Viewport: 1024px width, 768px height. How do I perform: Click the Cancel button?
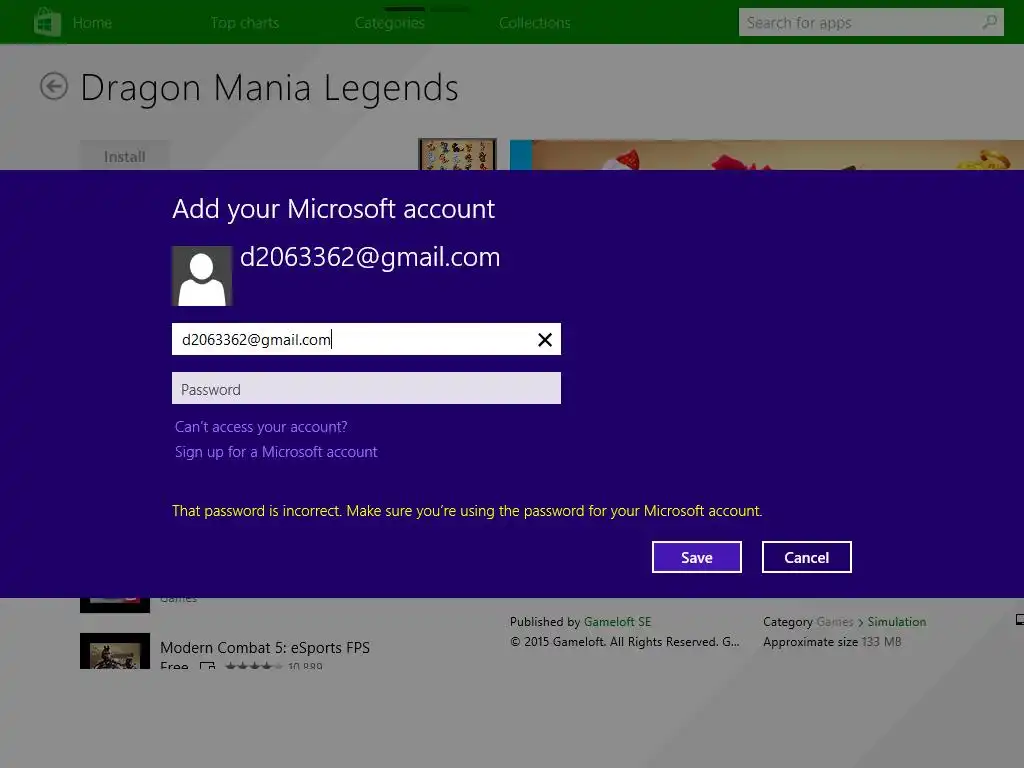(807, 557)
